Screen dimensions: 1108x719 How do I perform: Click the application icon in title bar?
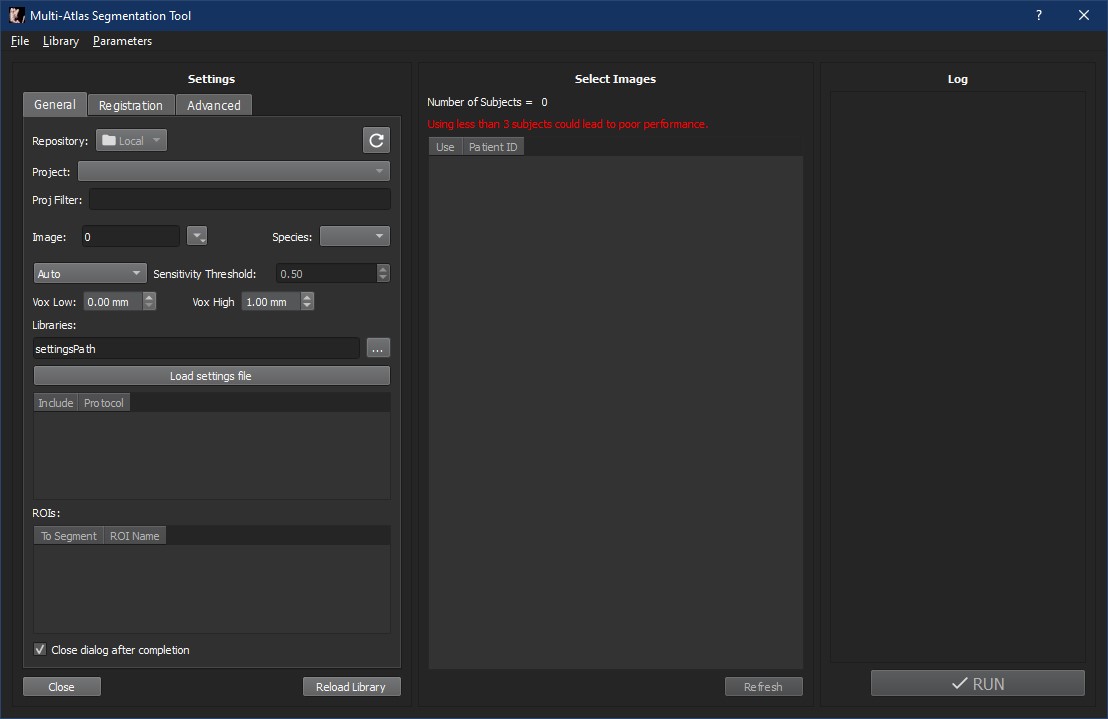tap(16, 15)
